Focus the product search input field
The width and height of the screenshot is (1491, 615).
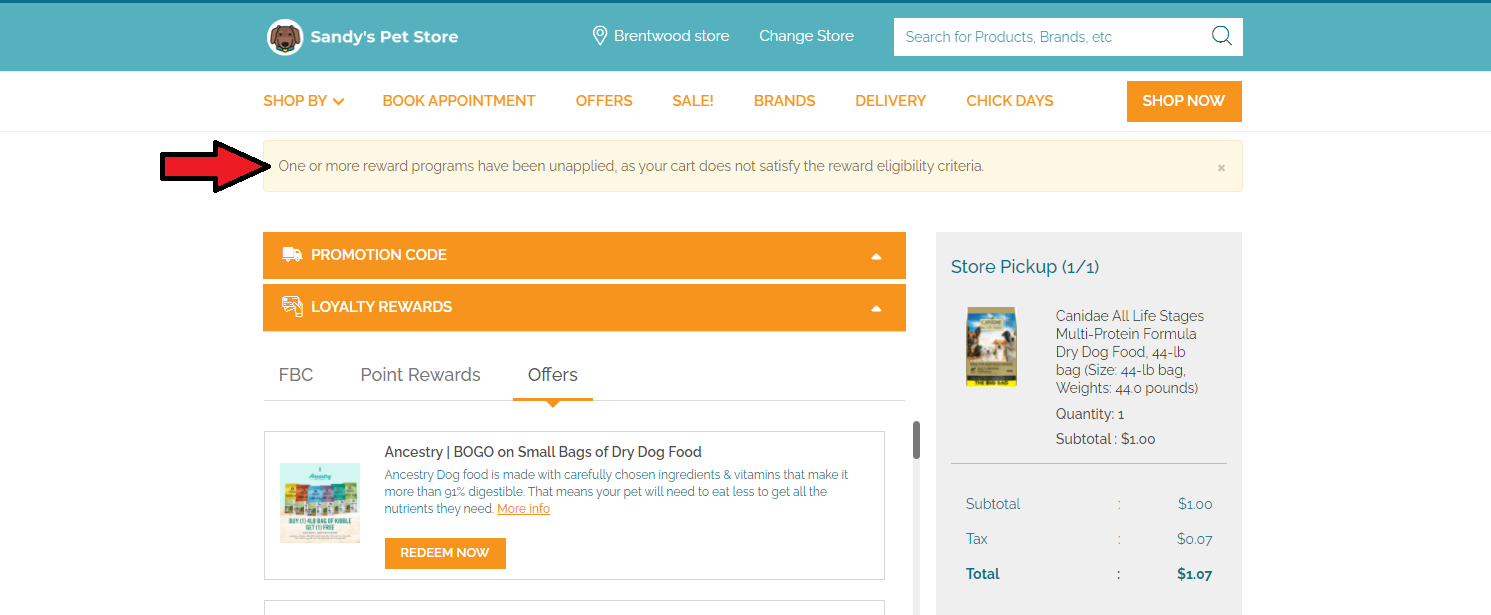(x=1050, y=37)
